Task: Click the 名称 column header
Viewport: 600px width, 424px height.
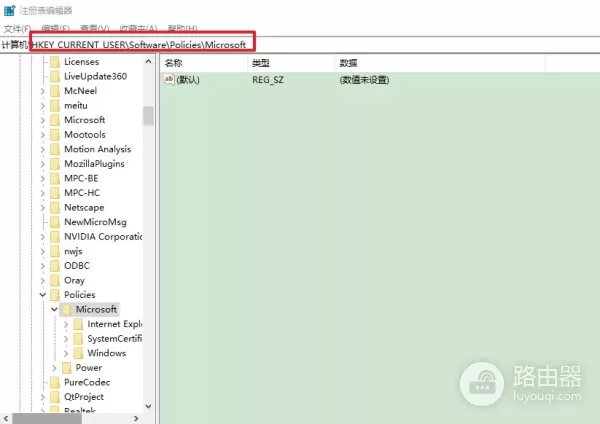Action: coord(175,62)
